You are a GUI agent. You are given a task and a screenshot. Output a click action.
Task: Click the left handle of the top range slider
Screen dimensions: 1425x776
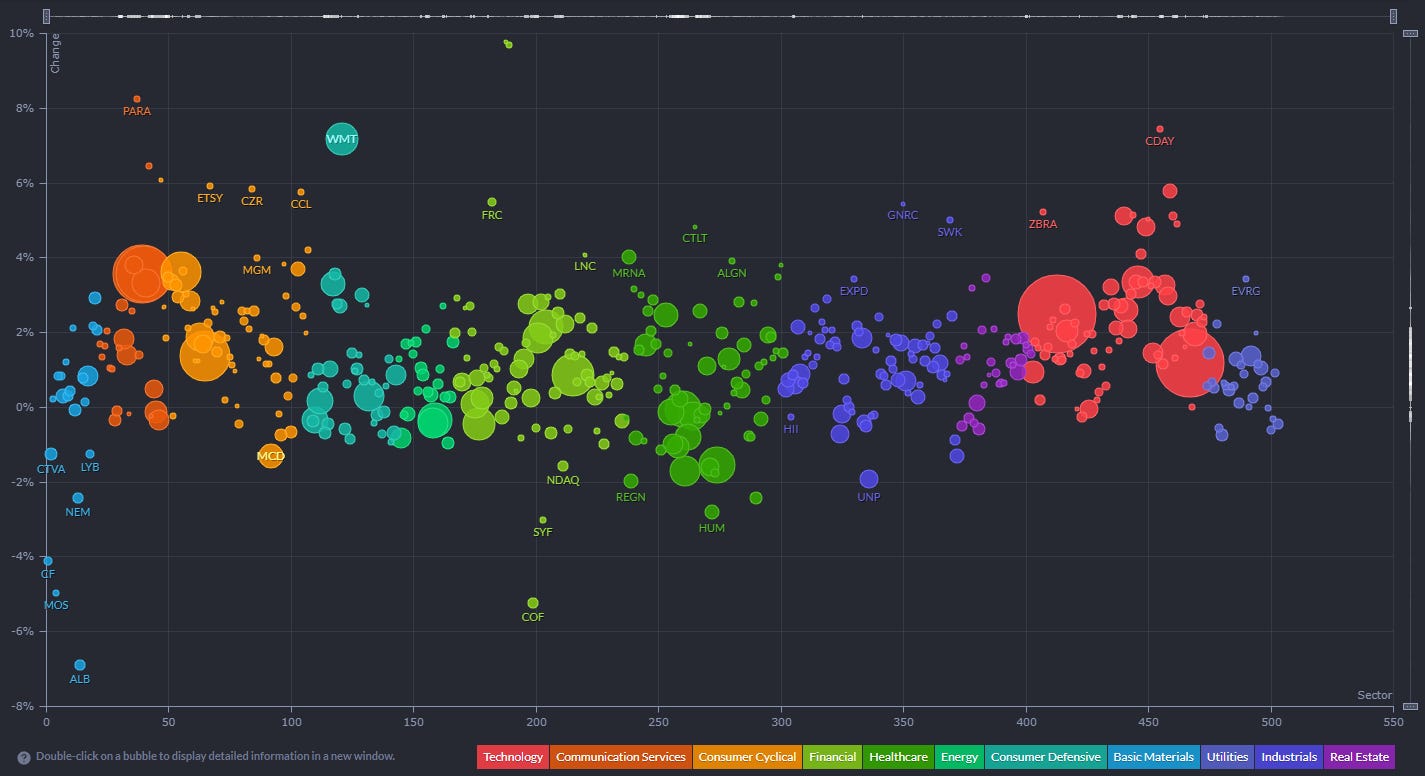(47, 16)
